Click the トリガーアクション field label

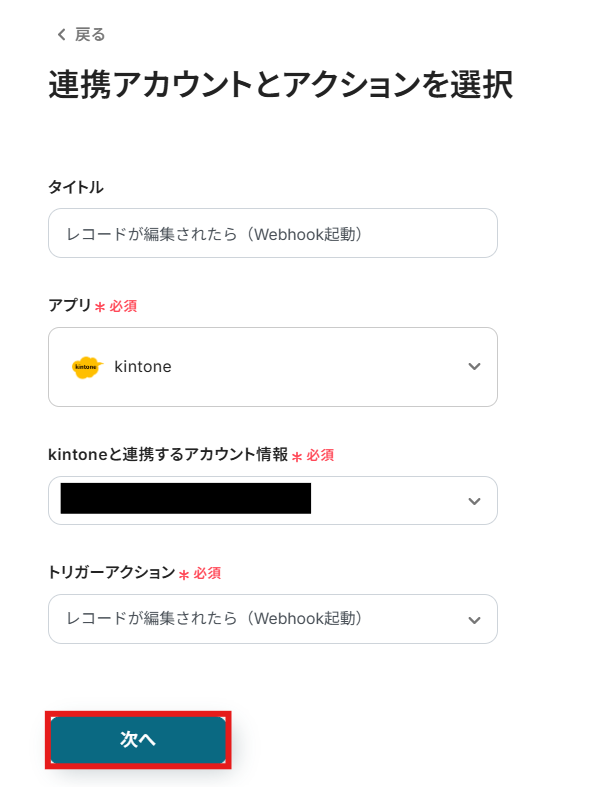(111, 573)
